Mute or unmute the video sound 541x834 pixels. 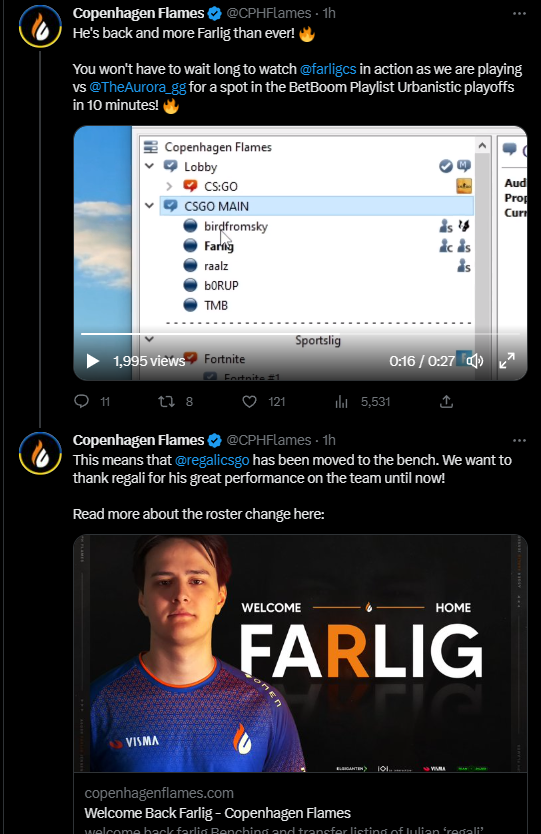point(475,361)
